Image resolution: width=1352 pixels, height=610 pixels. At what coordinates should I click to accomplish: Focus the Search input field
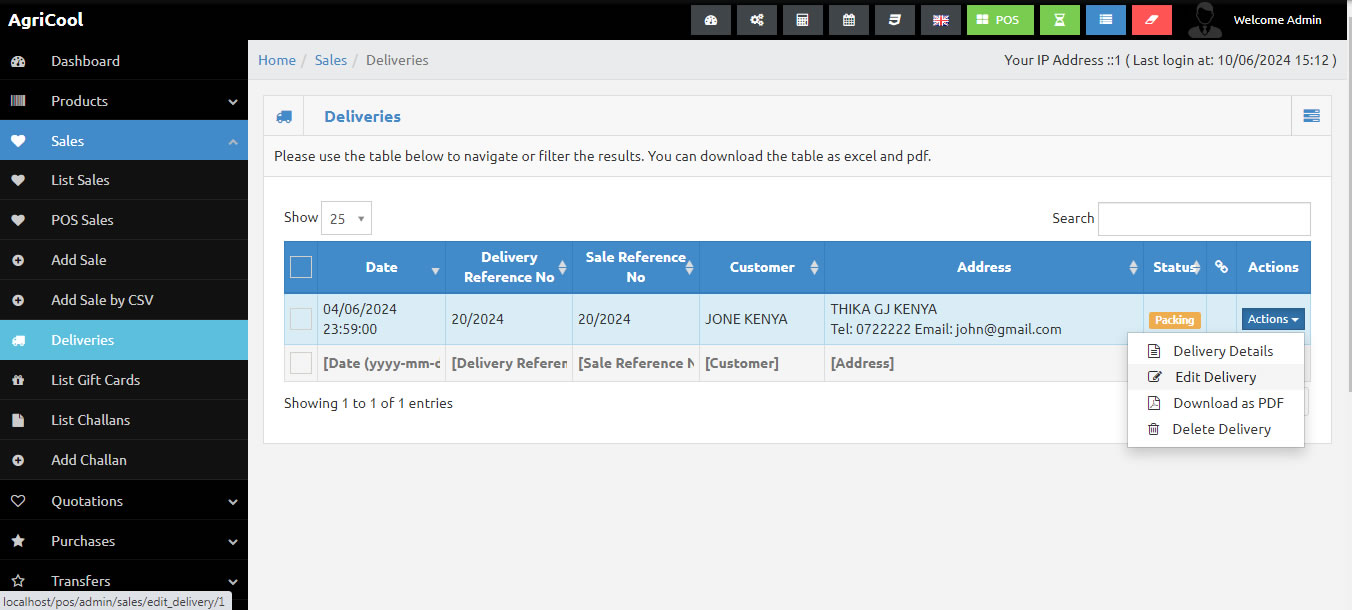[x=1204, y=219]
